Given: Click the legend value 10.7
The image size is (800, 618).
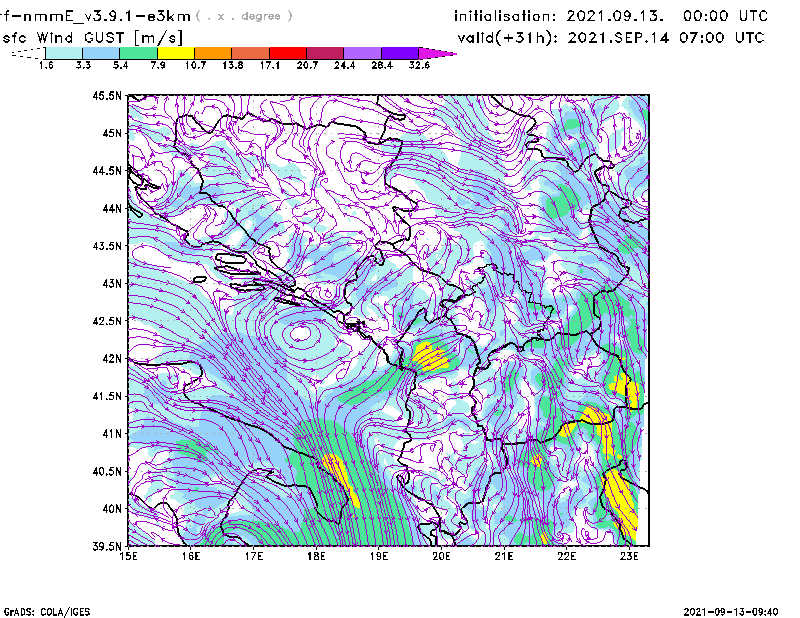Looking at the screenshot, I should (x=195, y=65).
